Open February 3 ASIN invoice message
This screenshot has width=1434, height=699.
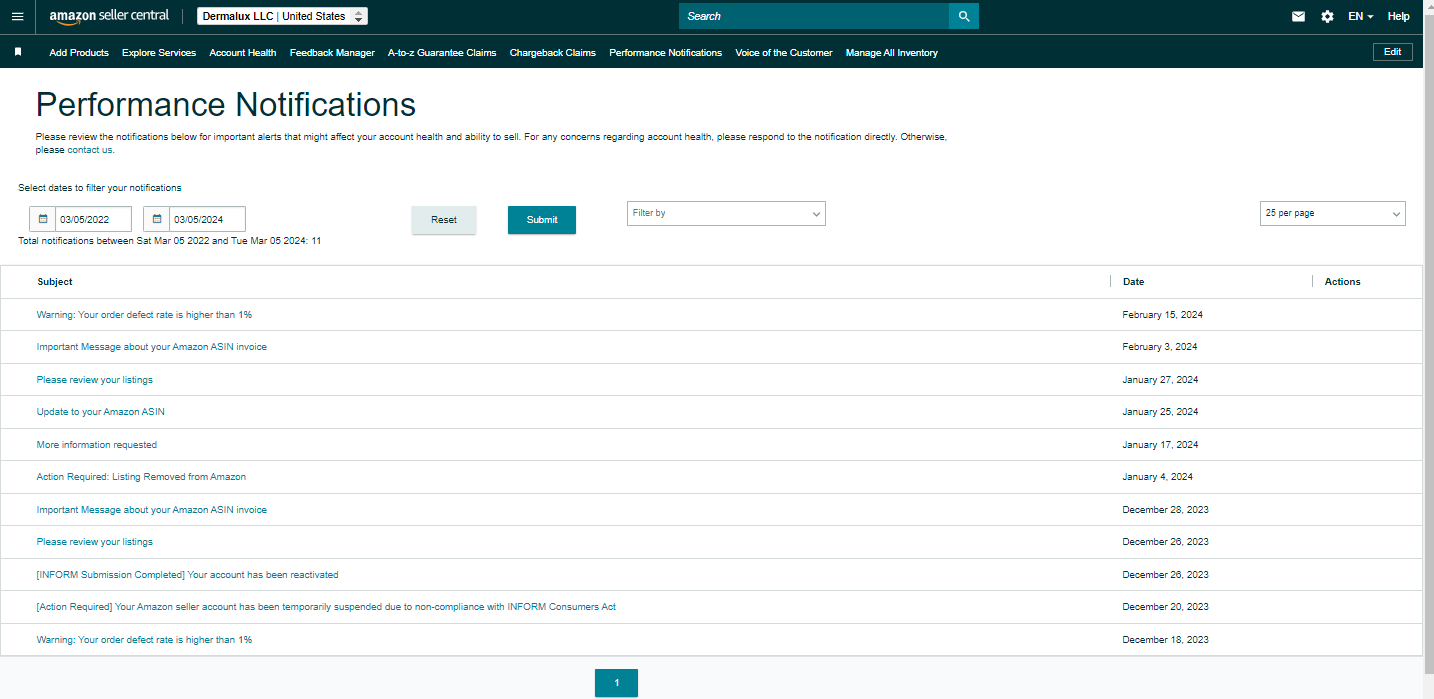click(x=152, y=347)
